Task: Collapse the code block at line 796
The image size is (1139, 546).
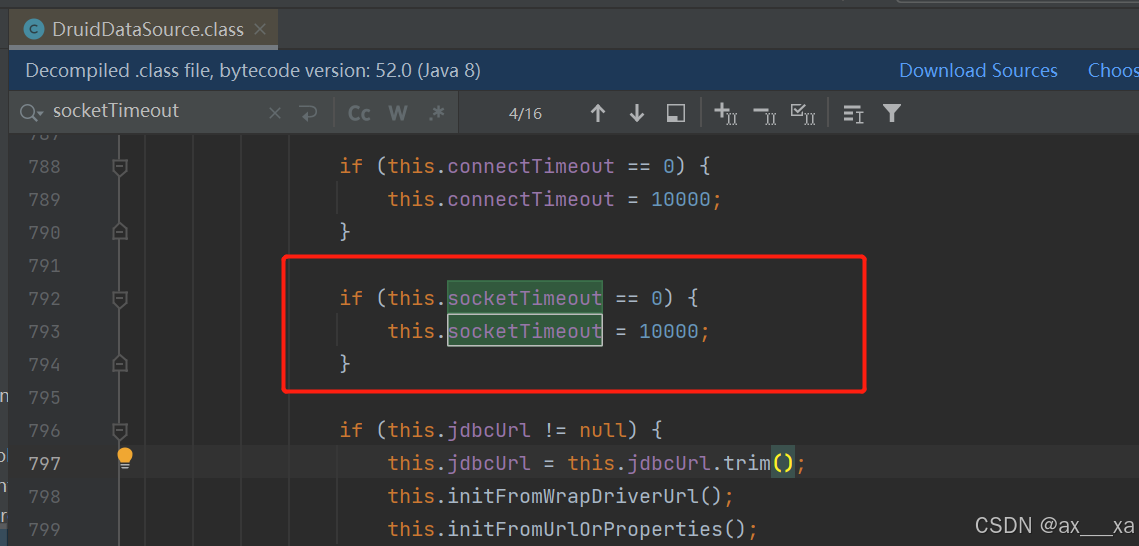Action: coord(120,431)
